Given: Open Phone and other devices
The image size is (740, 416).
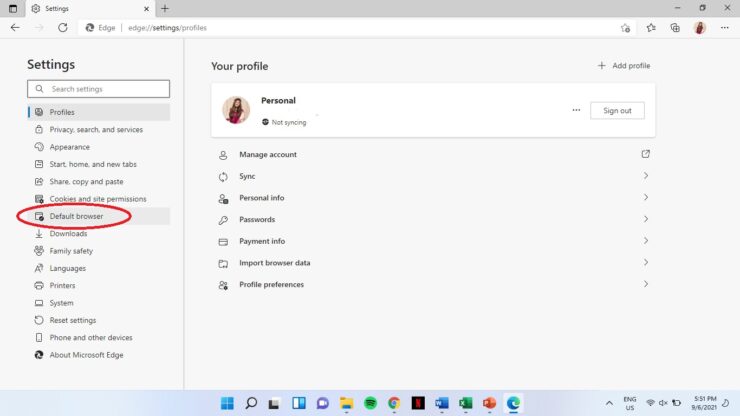Looking at the screenshot, I should tap(99, 338).
